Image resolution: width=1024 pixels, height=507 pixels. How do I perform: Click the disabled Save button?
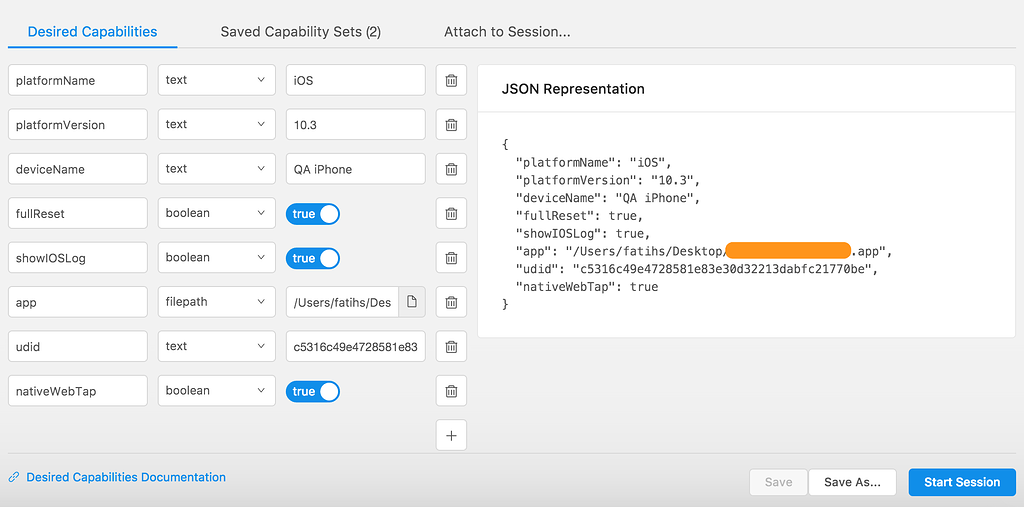point(778,482)
